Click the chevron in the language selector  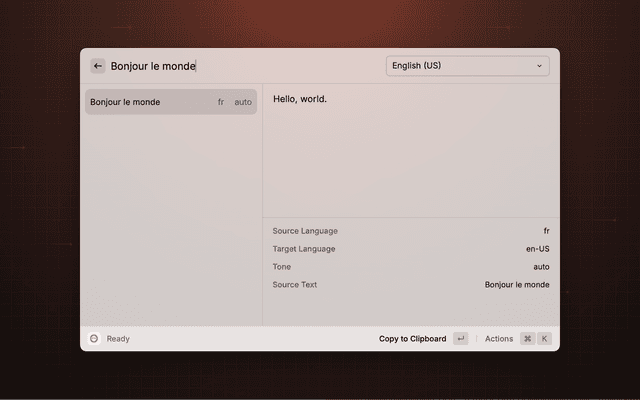540,66
